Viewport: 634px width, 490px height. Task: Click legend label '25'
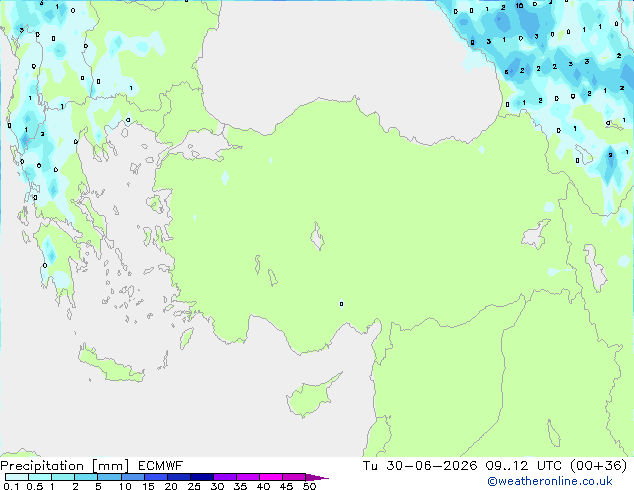point(194,486)
